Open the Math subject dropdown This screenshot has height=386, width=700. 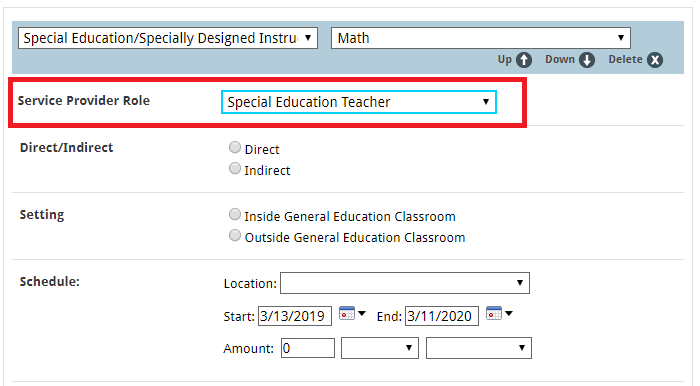pyautogui.click(x=481, y=38)
